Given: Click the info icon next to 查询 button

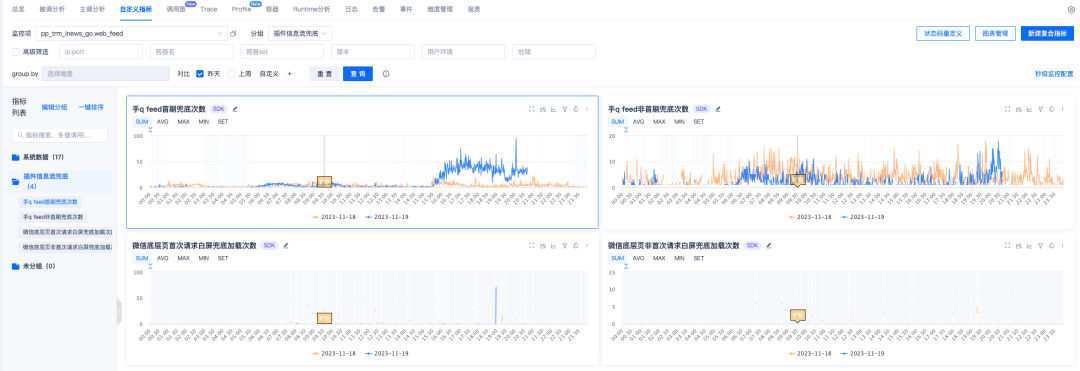Looking at the screenshot, I should pyautogui.click(x=386, y=74).
